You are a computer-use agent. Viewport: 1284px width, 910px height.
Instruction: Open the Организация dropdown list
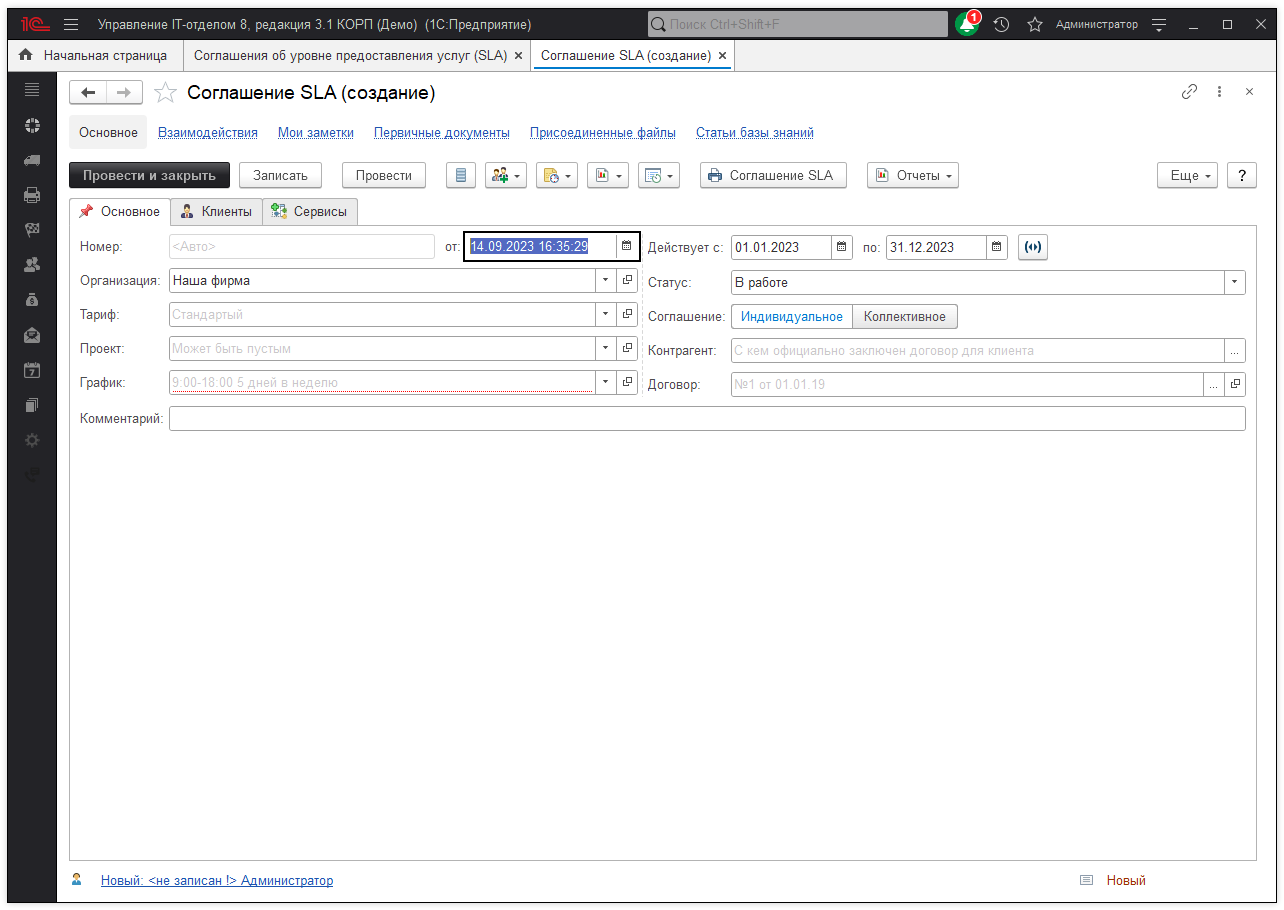pos(604,281)
